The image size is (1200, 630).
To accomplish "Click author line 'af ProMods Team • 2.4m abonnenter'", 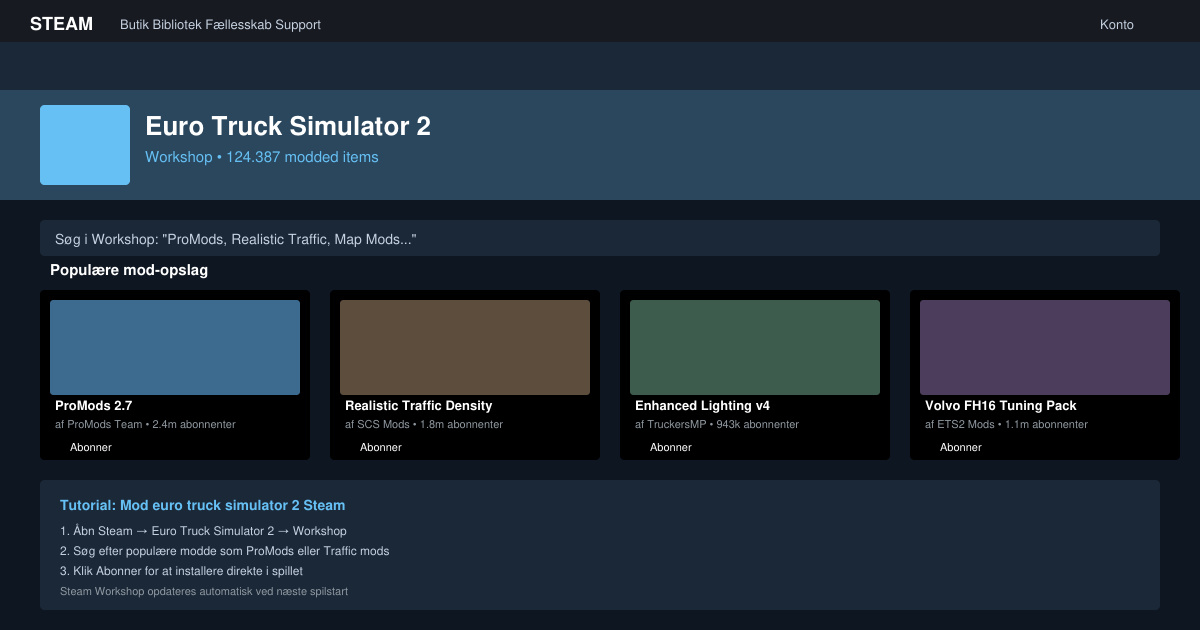I will coord(145,425).
